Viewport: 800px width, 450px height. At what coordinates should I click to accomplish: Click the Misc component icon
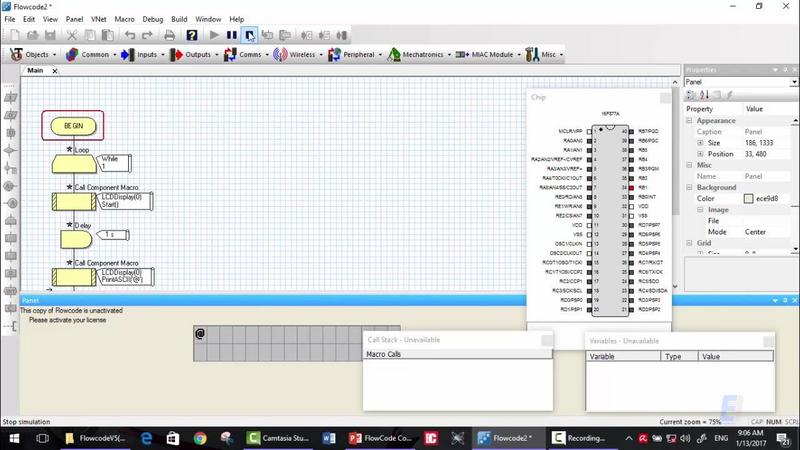click(532, 54)
